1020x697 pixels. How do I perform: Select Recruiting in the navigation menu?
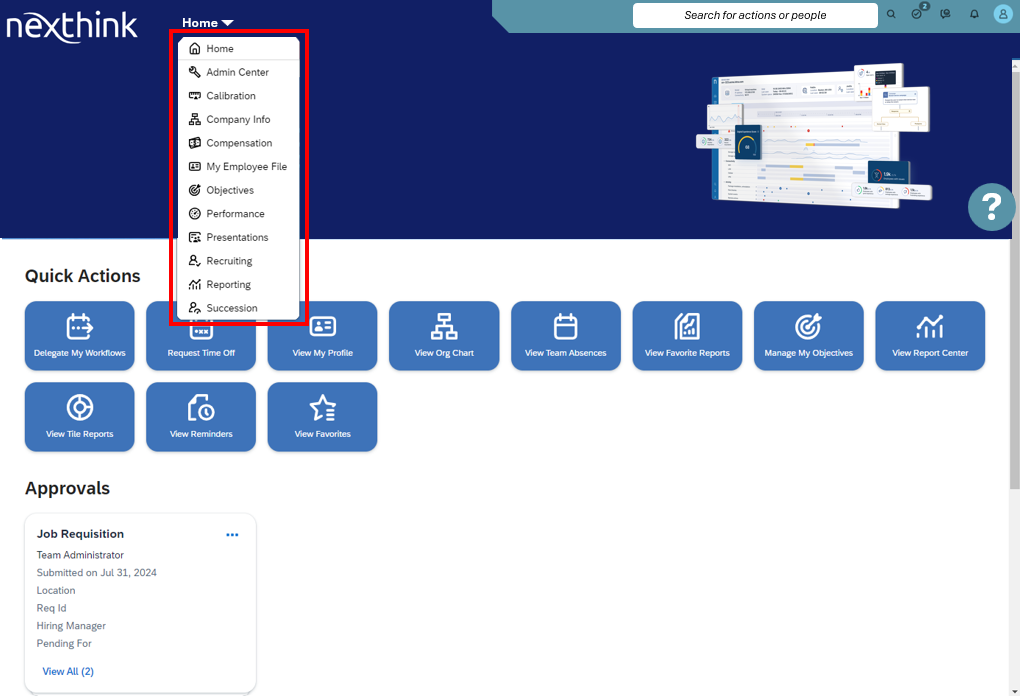click(x=231, y=260)
